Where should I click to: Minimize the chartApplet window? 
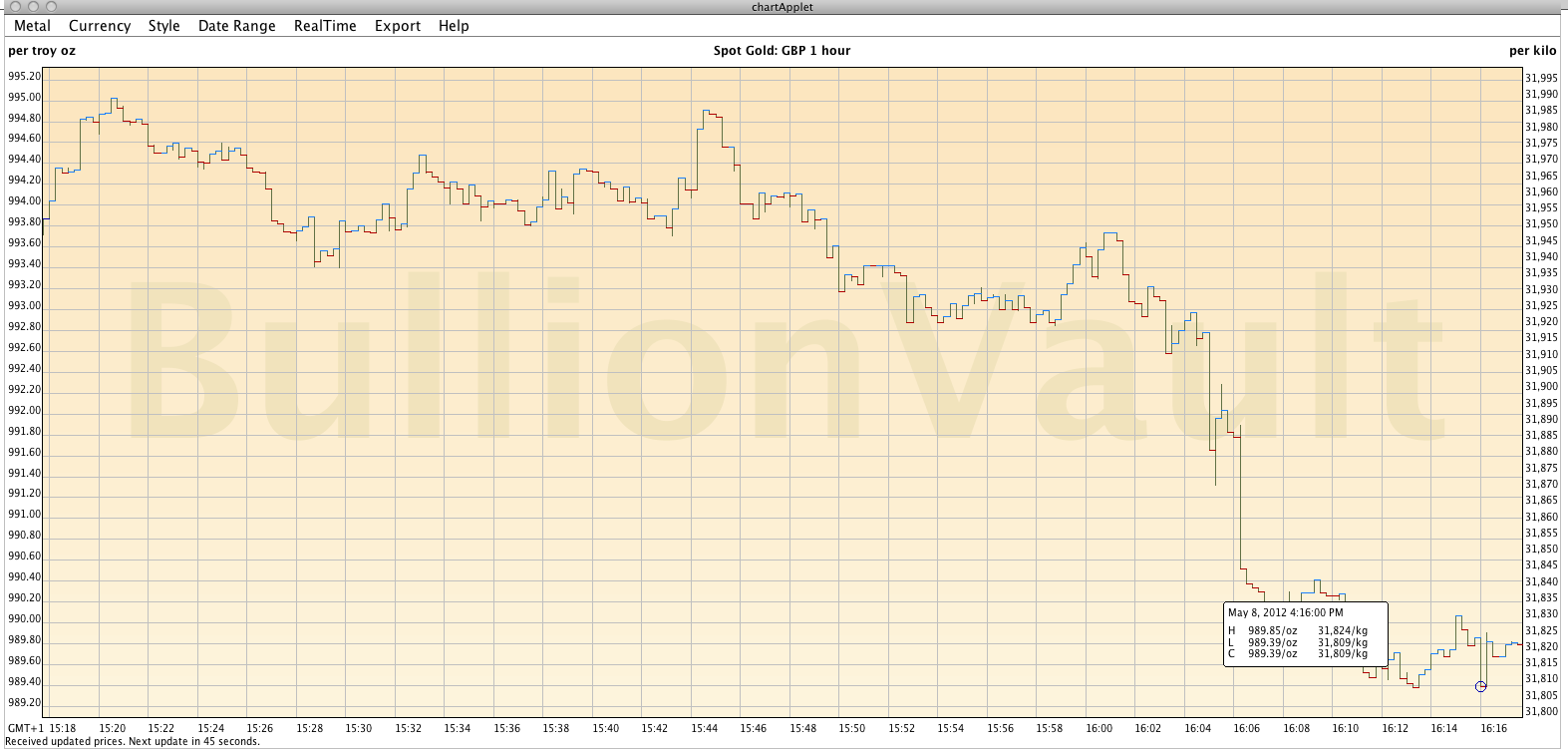pyautogui.click(x=34, y=7)
